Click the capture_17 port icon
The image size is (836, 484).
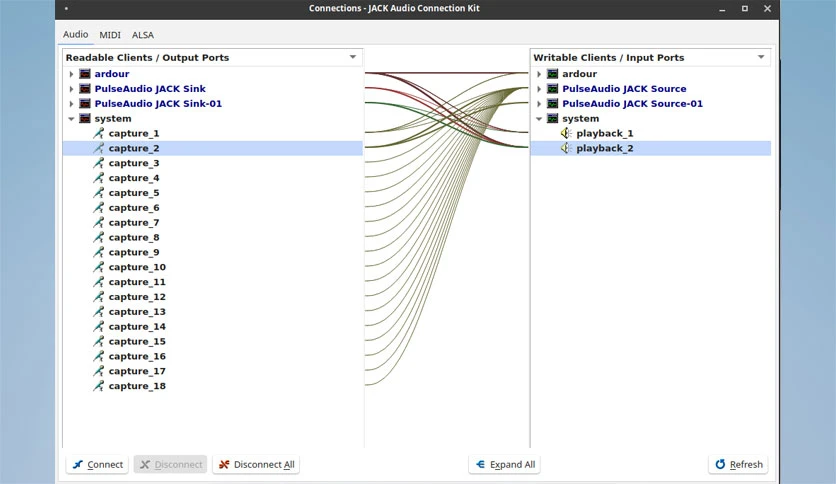[x=99, y=371]
